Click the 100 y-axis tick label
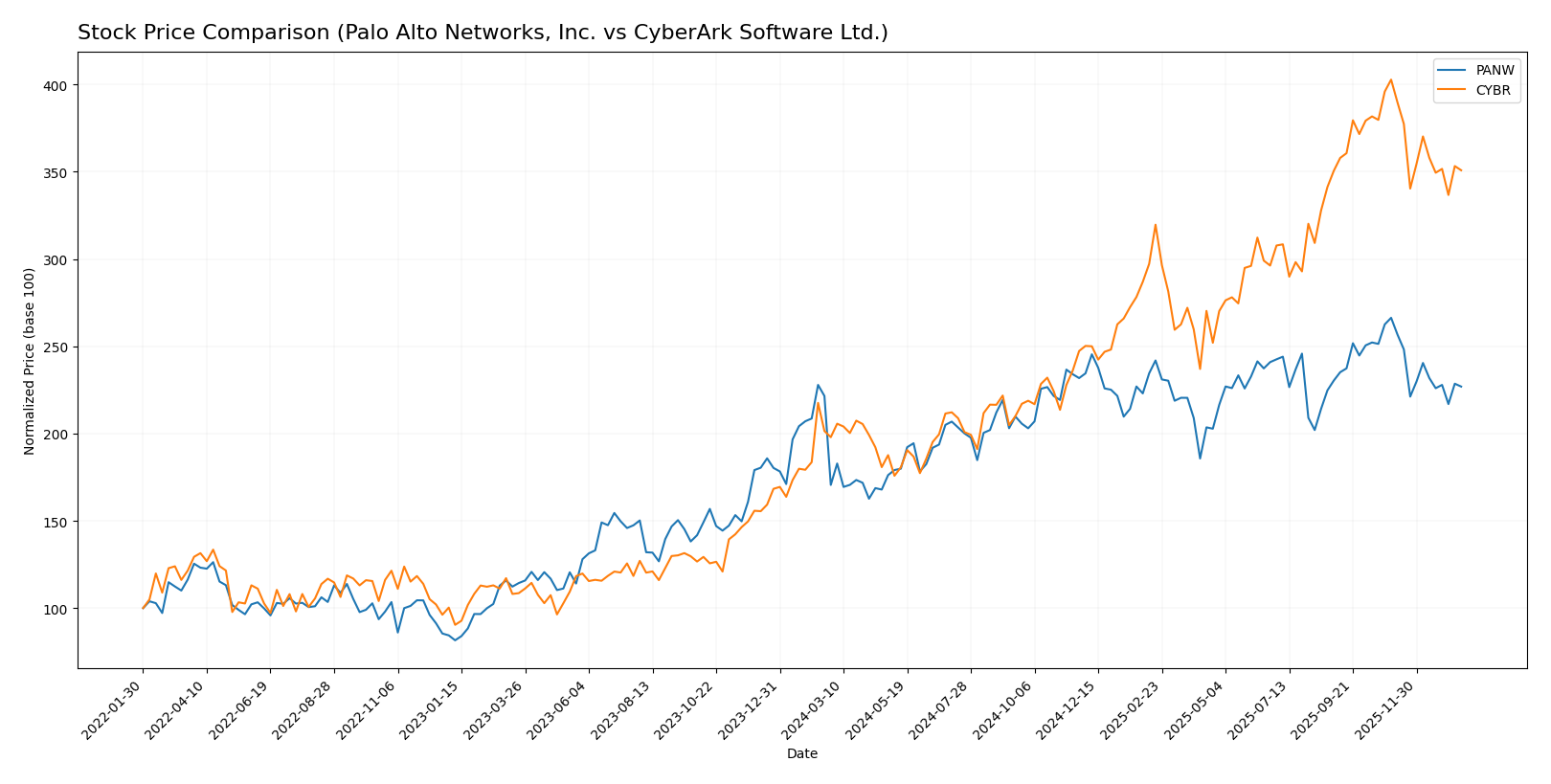This screenshot has height=784, width=1551. (56, 609)
